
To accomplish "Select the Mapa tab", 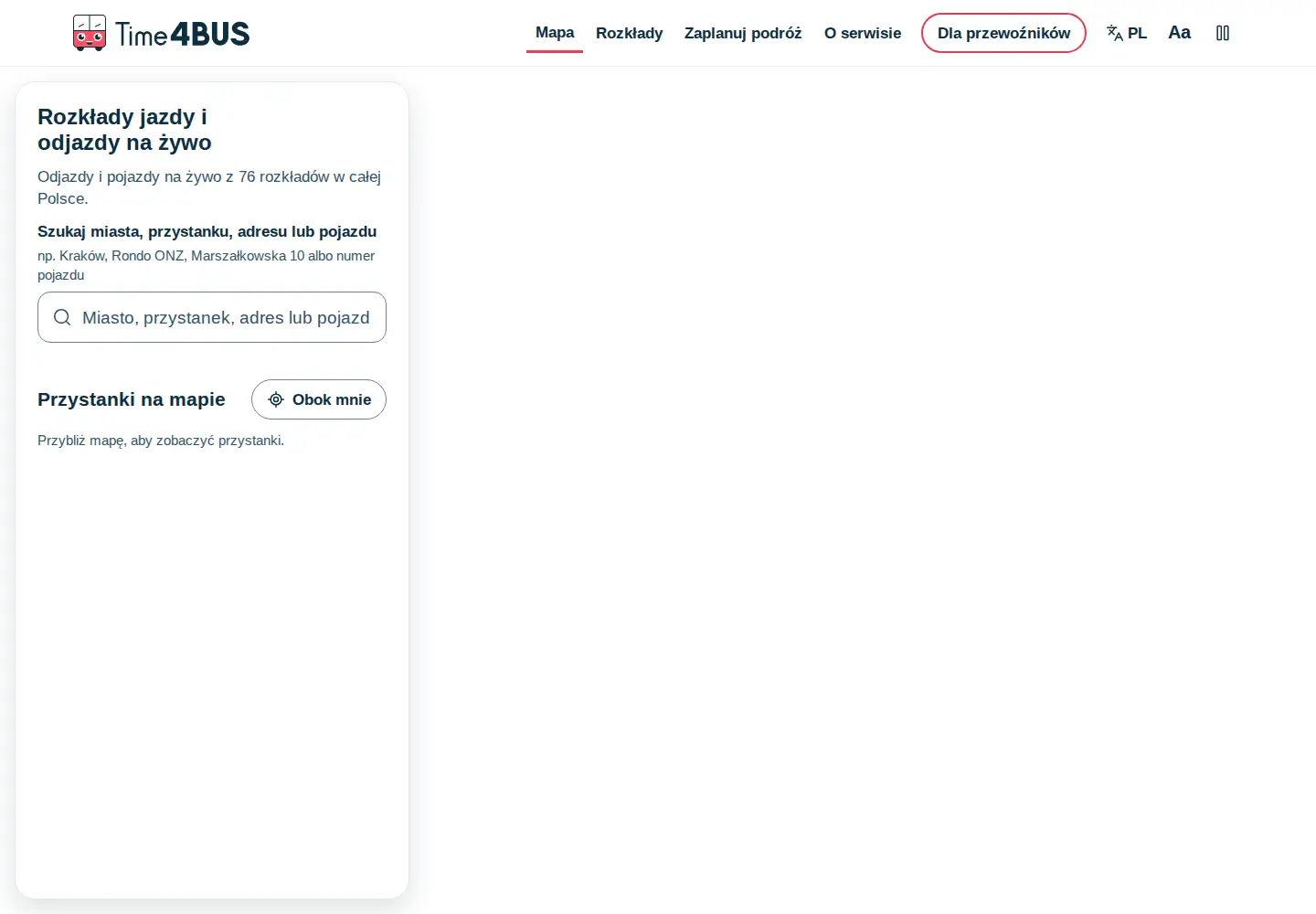I will (x=555, y=33).
